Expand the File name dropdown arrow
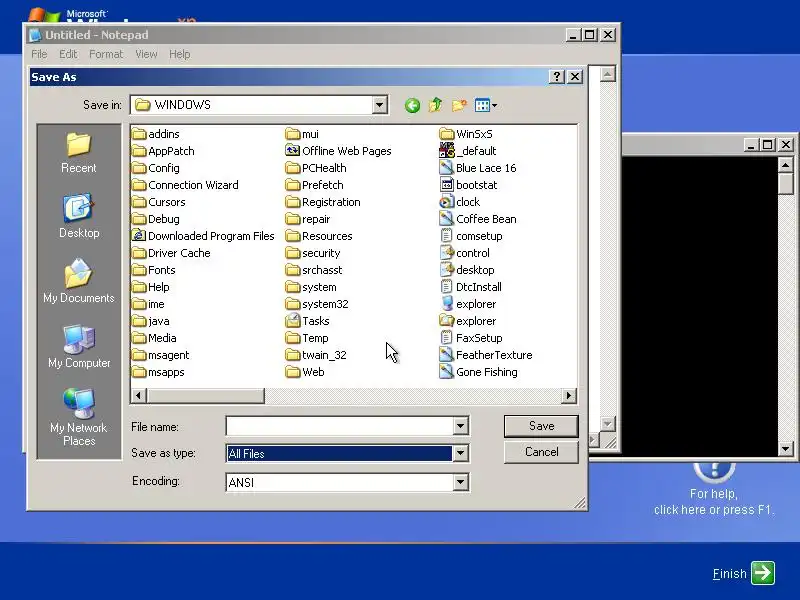Screen dimensions: 800x600 click(x=460, y=426)
